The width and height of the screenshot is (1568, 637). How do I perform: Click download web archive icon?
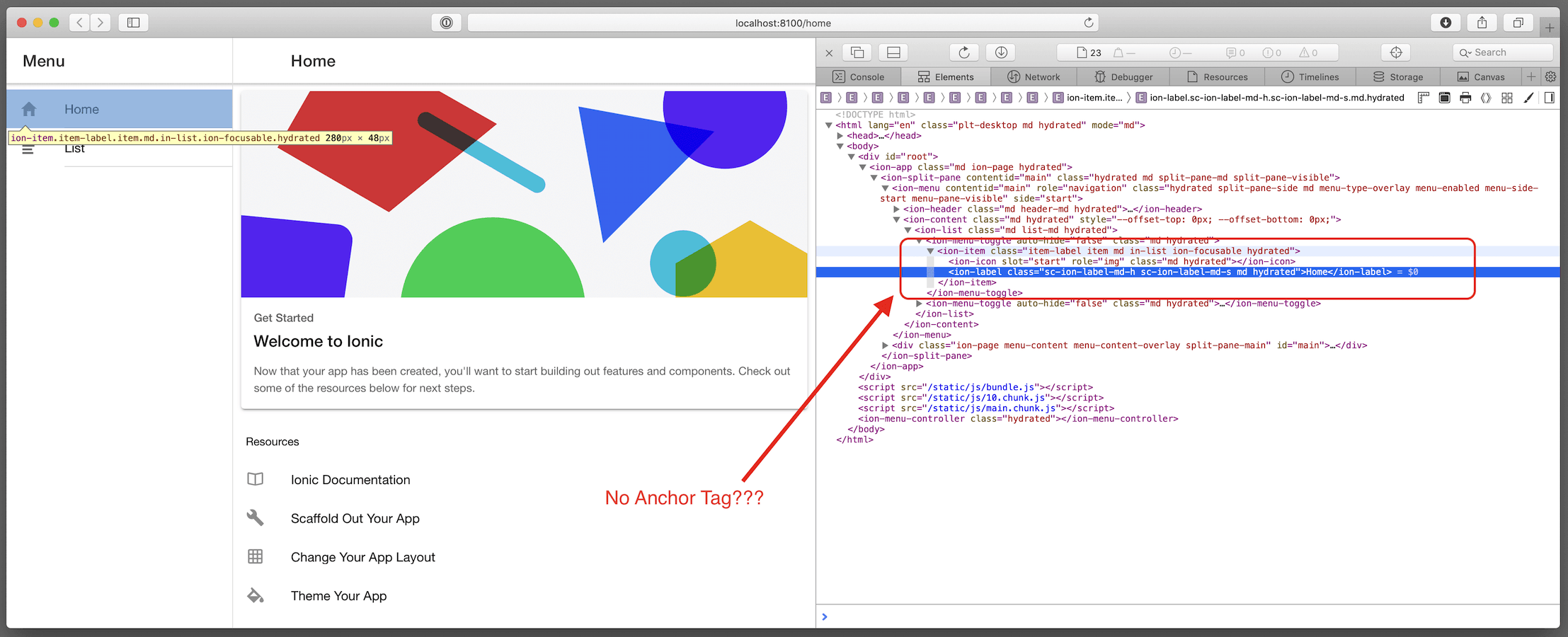point(1001,52)
